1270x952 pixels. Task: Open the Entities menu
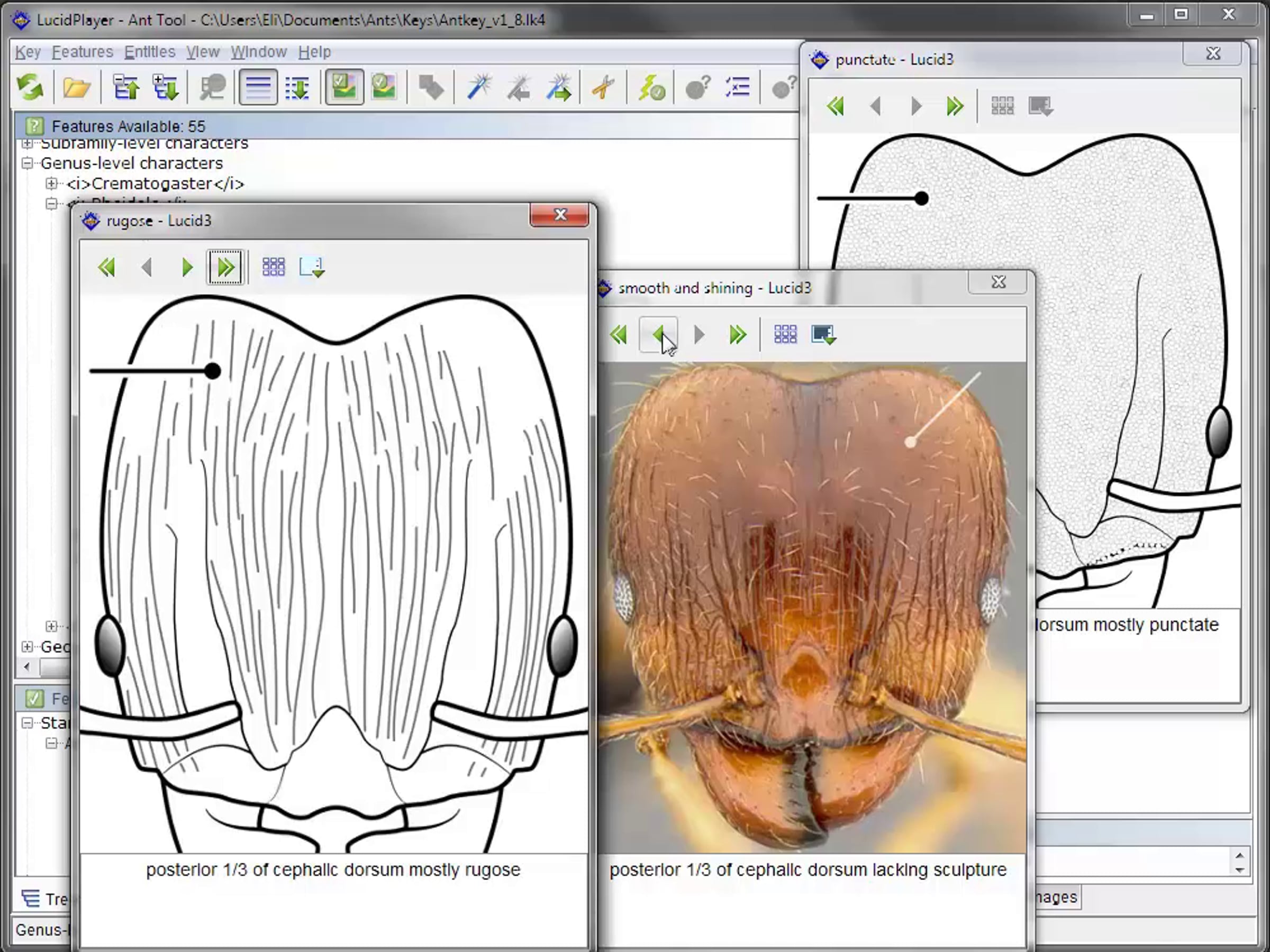(x=149, y=52)
